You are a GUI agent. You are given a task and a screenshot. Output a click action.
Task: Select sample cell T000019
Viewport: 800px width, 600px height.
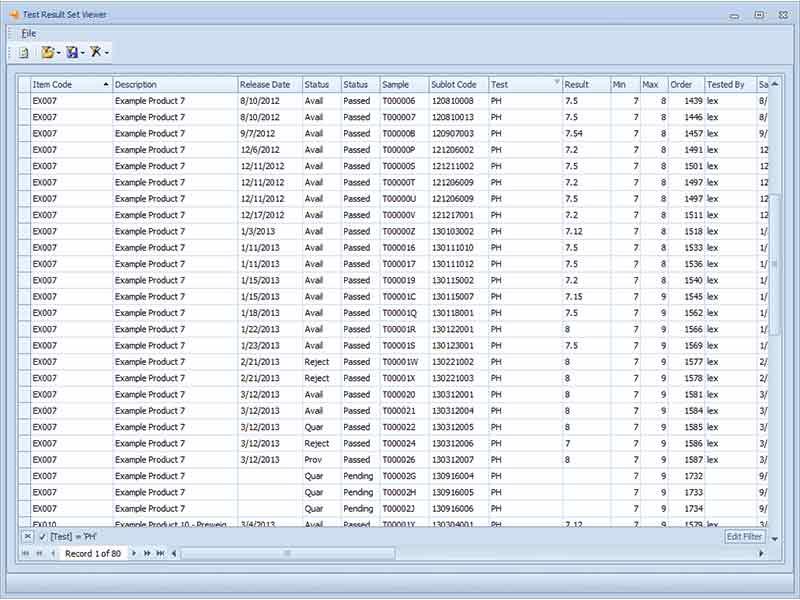(405, 281)
